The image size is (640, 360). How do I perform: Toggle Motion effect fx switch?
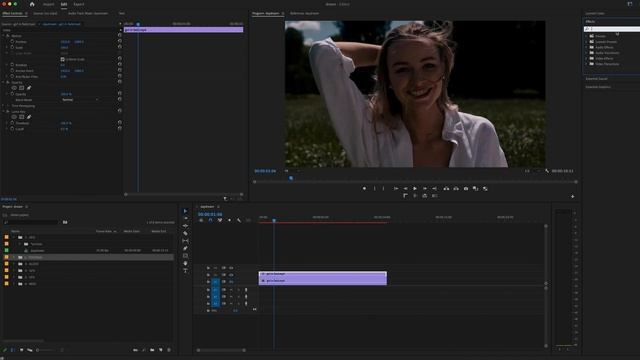tap(8, 36)
